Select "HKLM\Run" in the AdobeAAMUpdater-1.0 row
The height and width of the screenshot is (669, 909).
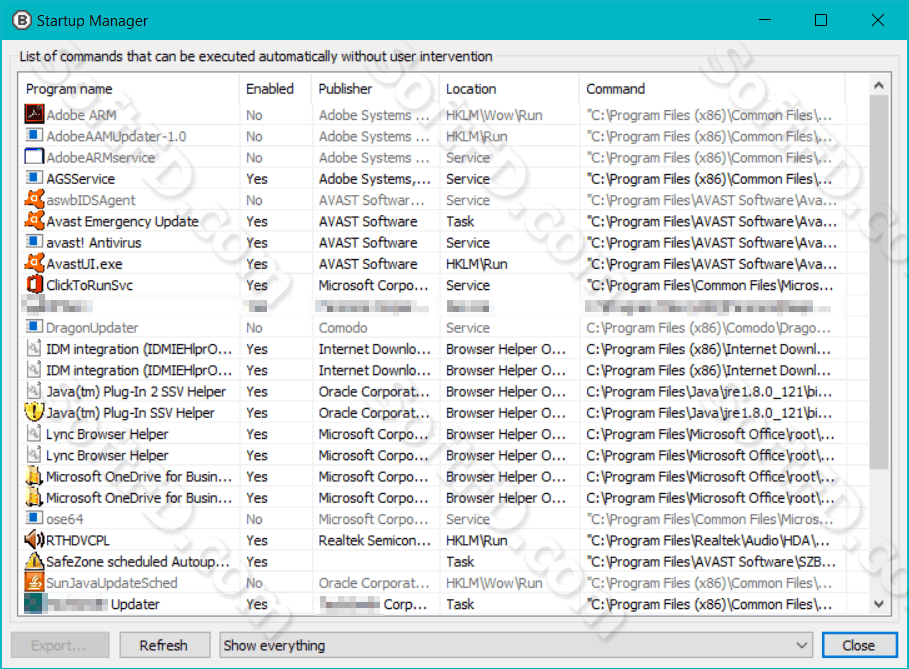pos(477,136)
